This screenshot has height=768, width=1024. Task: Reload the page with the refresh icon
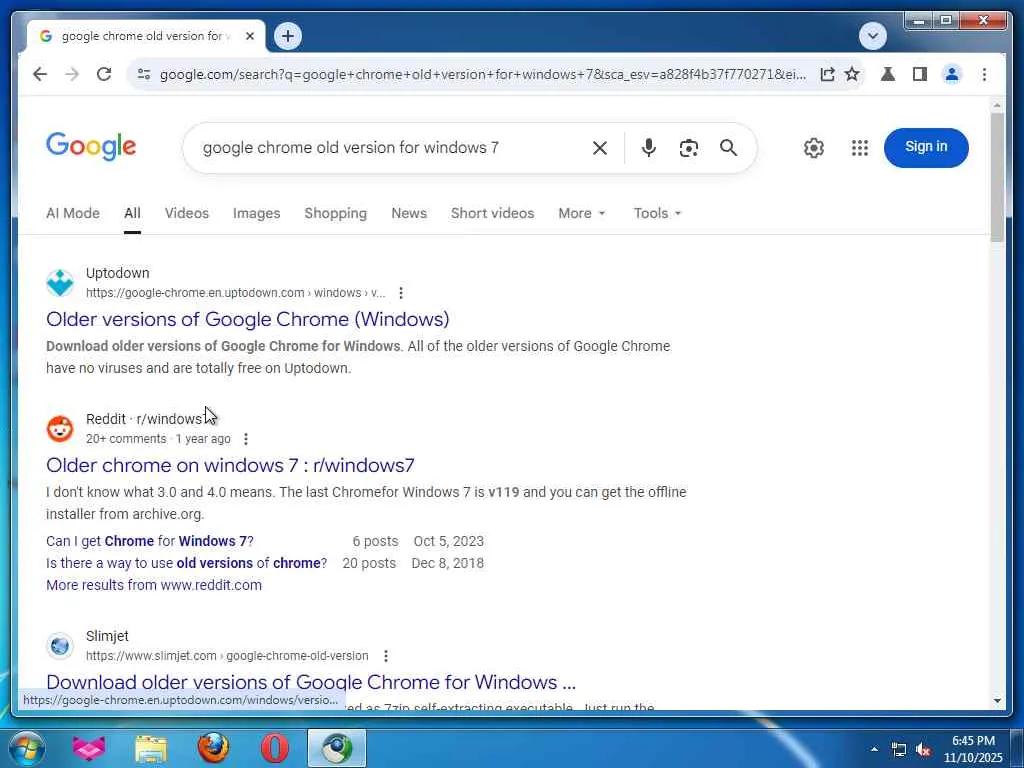[104, 74]
